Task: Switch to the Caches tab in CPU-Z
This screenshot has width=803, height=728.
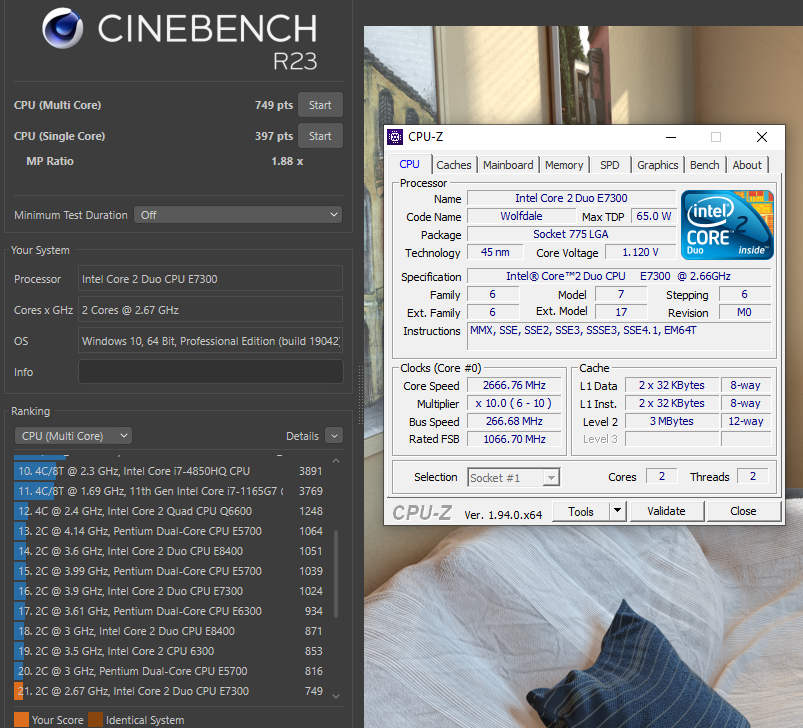Action: tap(454, 165)
